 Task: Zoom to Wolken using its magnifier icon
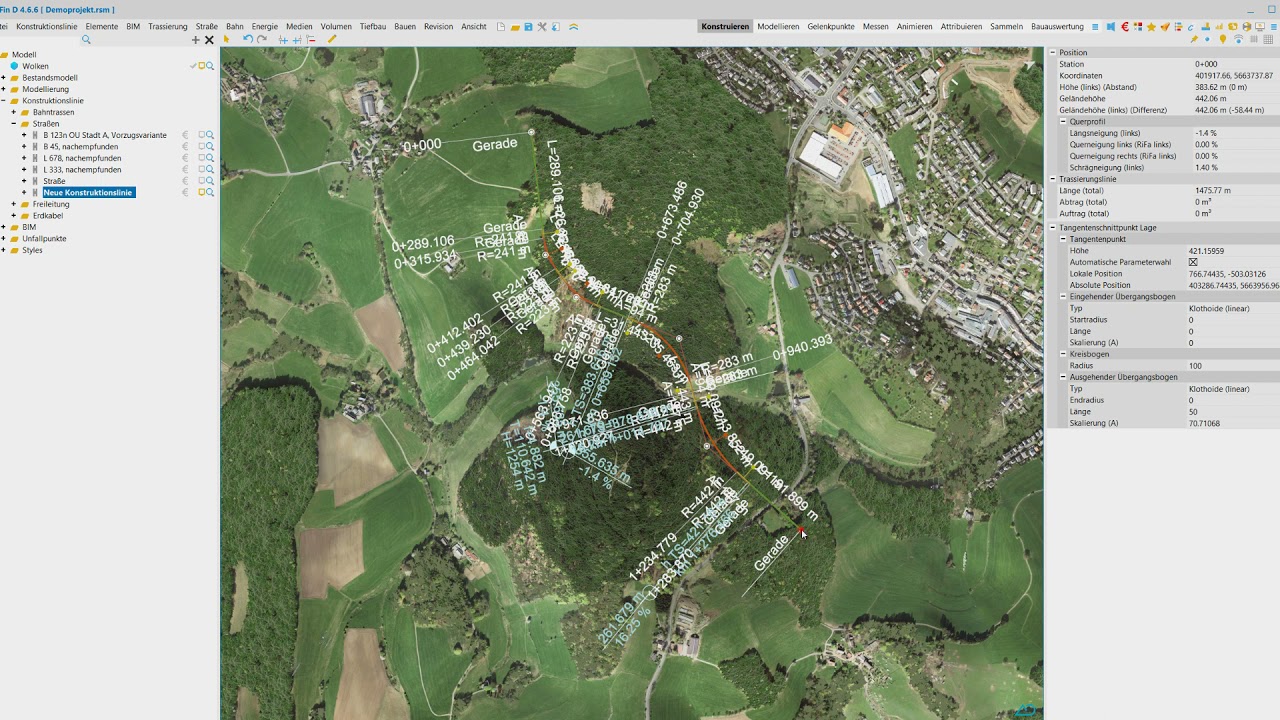tap(210, 66)
